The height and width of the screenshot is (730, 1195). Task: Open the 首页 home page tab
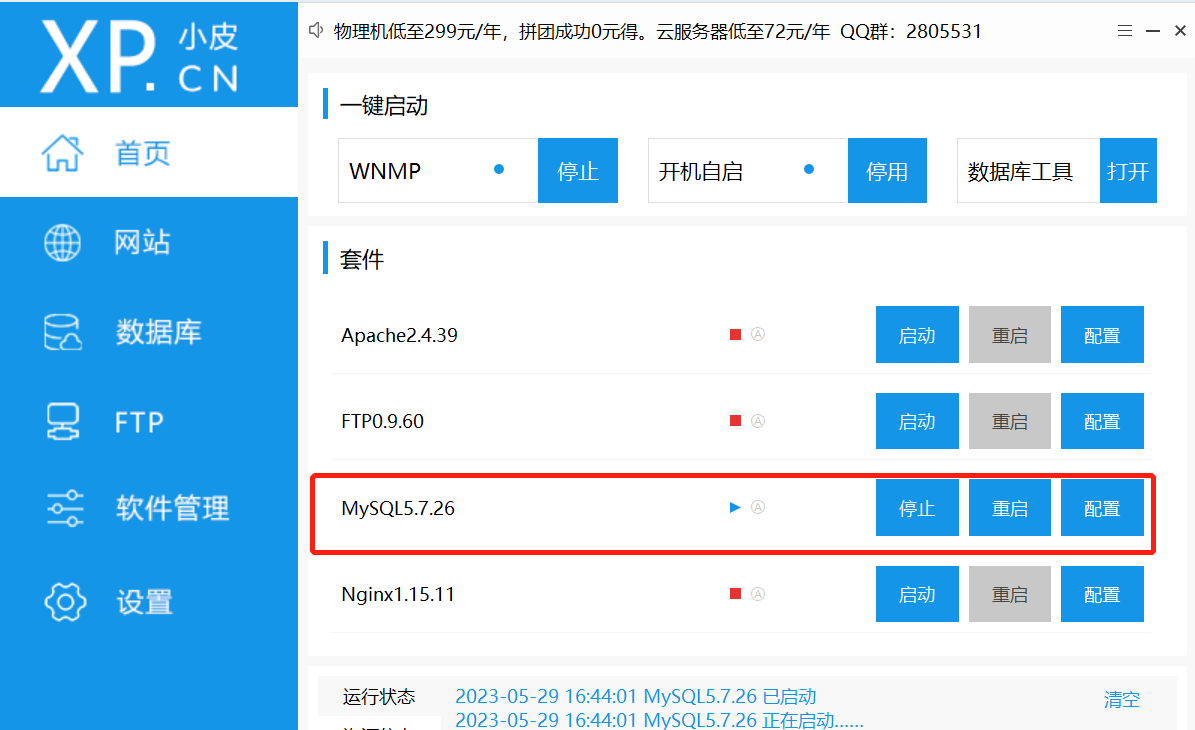(x=149, y=152)
